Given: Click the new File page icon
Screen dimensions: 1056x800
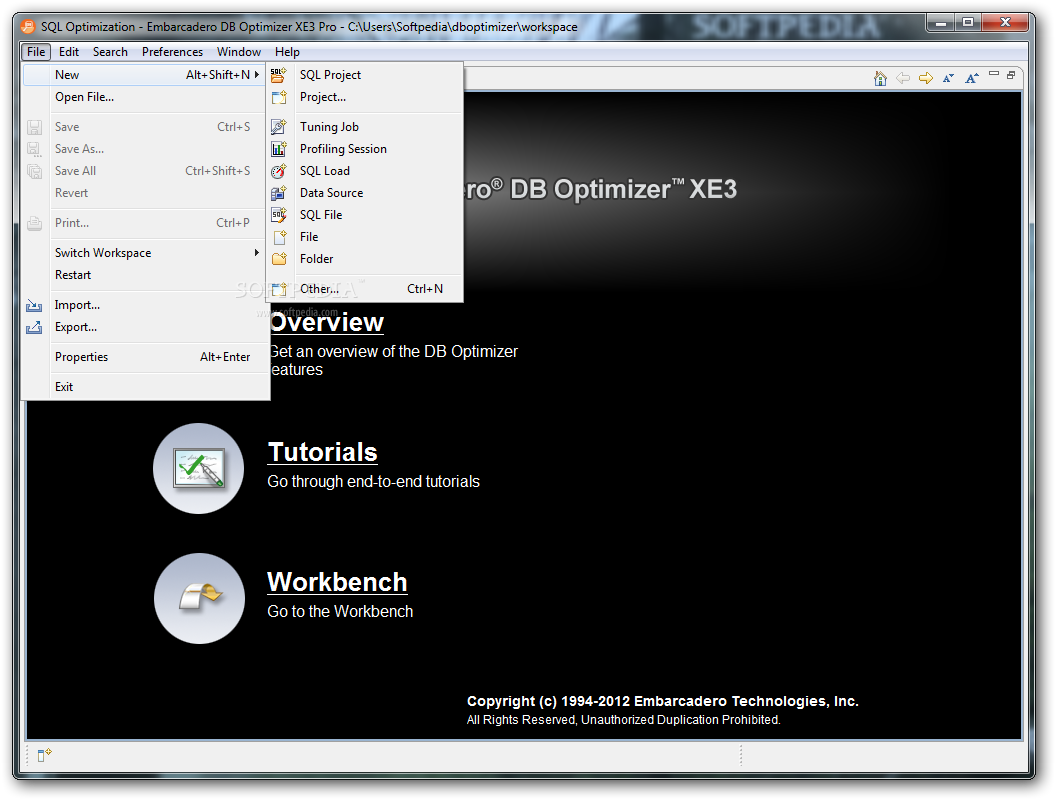Looking at the screenshot, I should (279, 237).
